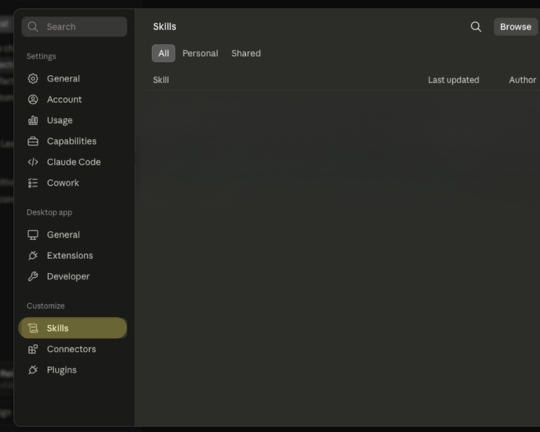Open the Plugins page
540x432 pixels.
click(x=73, y=370)
